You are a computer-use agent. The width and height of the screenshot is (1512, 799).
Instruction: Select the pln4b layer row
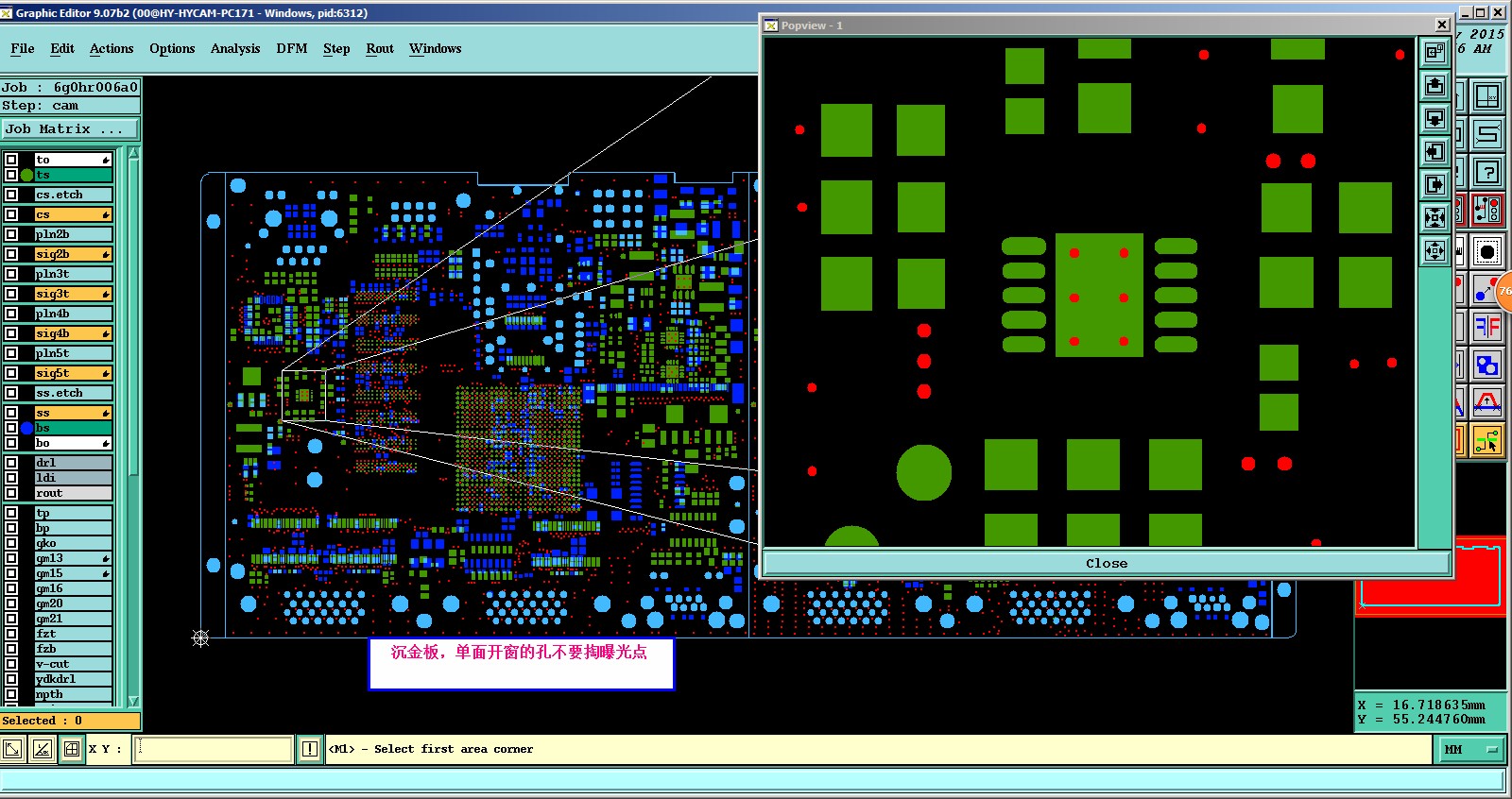point(74,314)
